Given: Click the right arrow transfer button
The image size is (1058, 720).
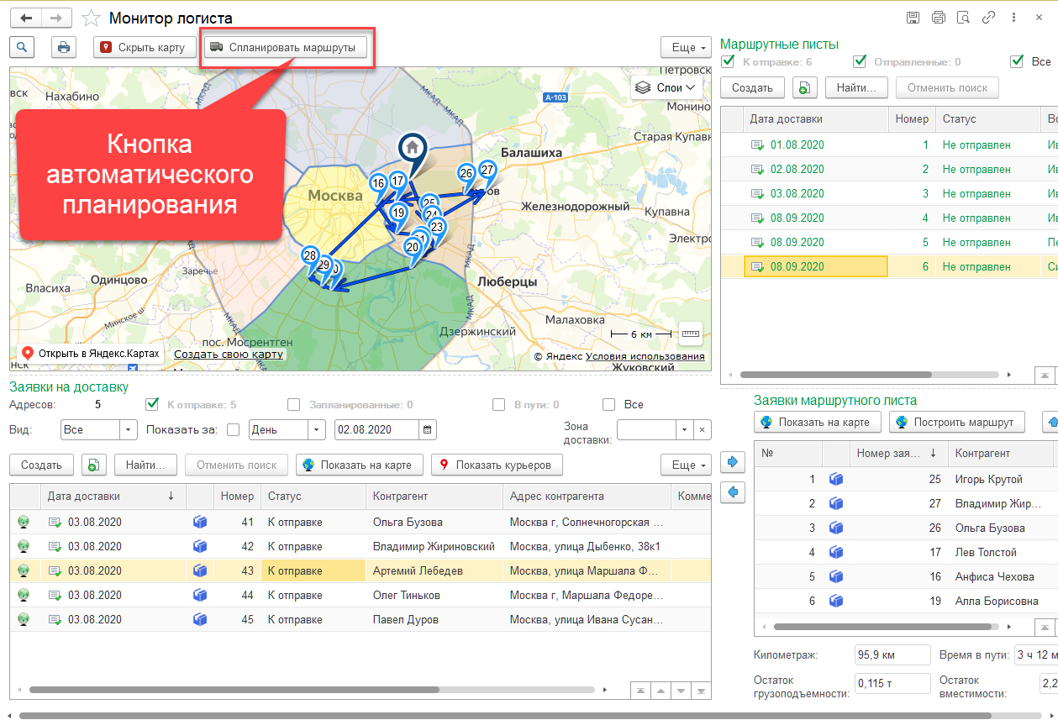Looking at the screenshot, I should click(732, 462).
